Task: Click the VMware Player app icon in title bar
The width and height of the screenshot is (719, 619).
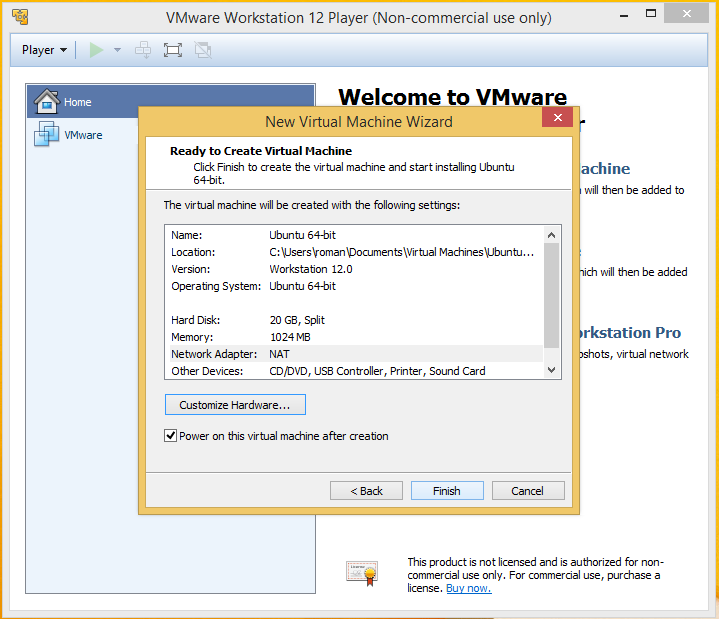Action: tap(20, 17)
